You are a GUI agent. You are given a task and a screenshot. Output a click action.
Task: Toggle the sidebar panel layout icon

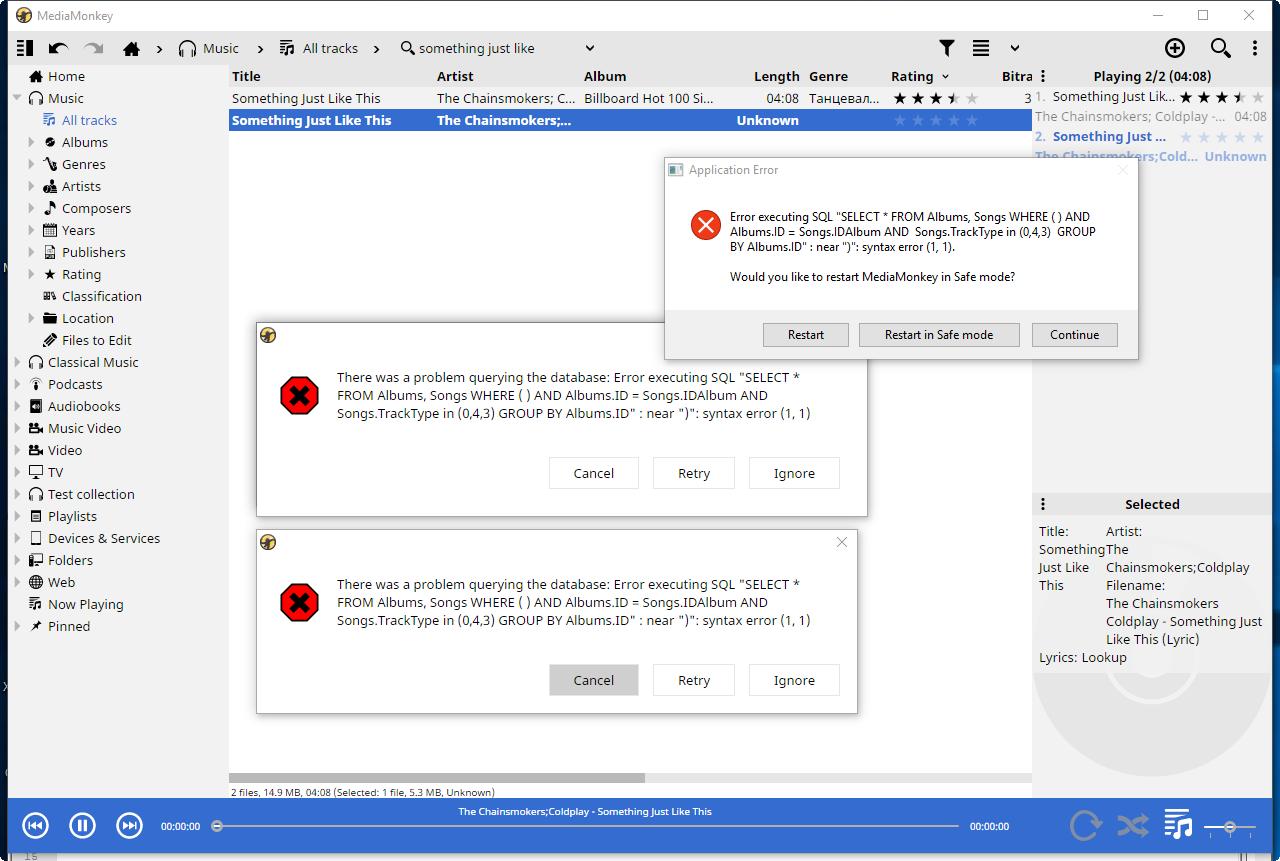pos(25,48)
